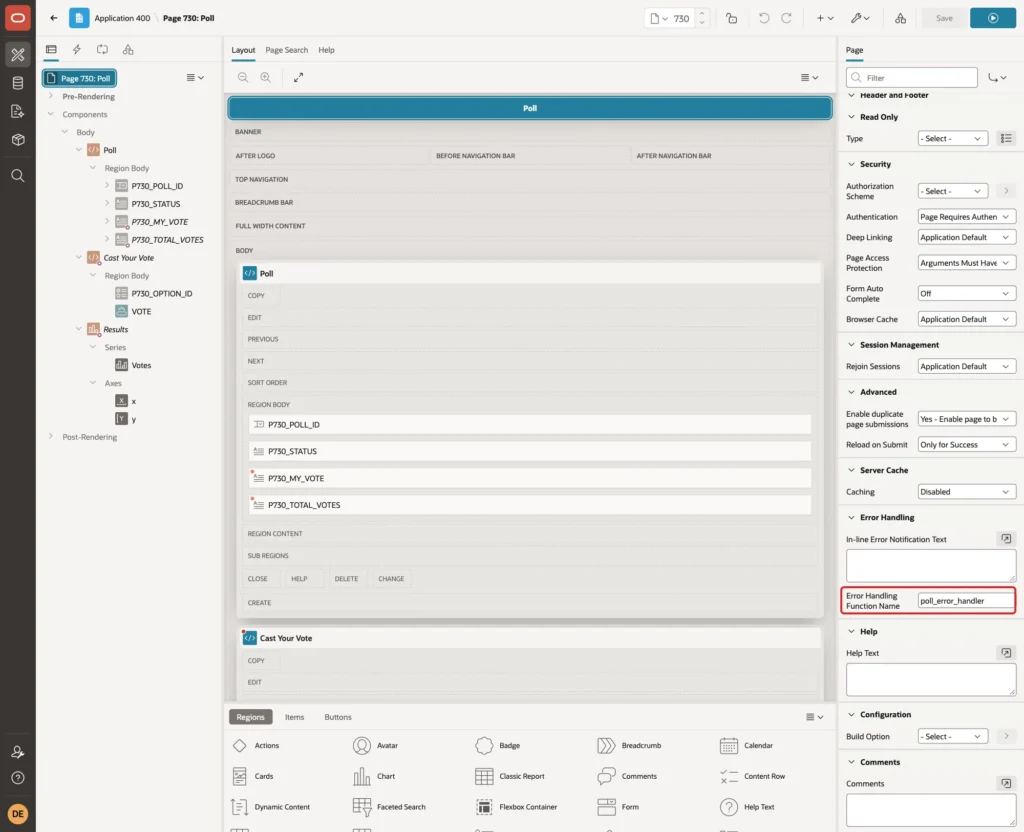Viewport: 1024px width, 832px height.
Task: Increment the page number stepper
Action: coord(702,13)
